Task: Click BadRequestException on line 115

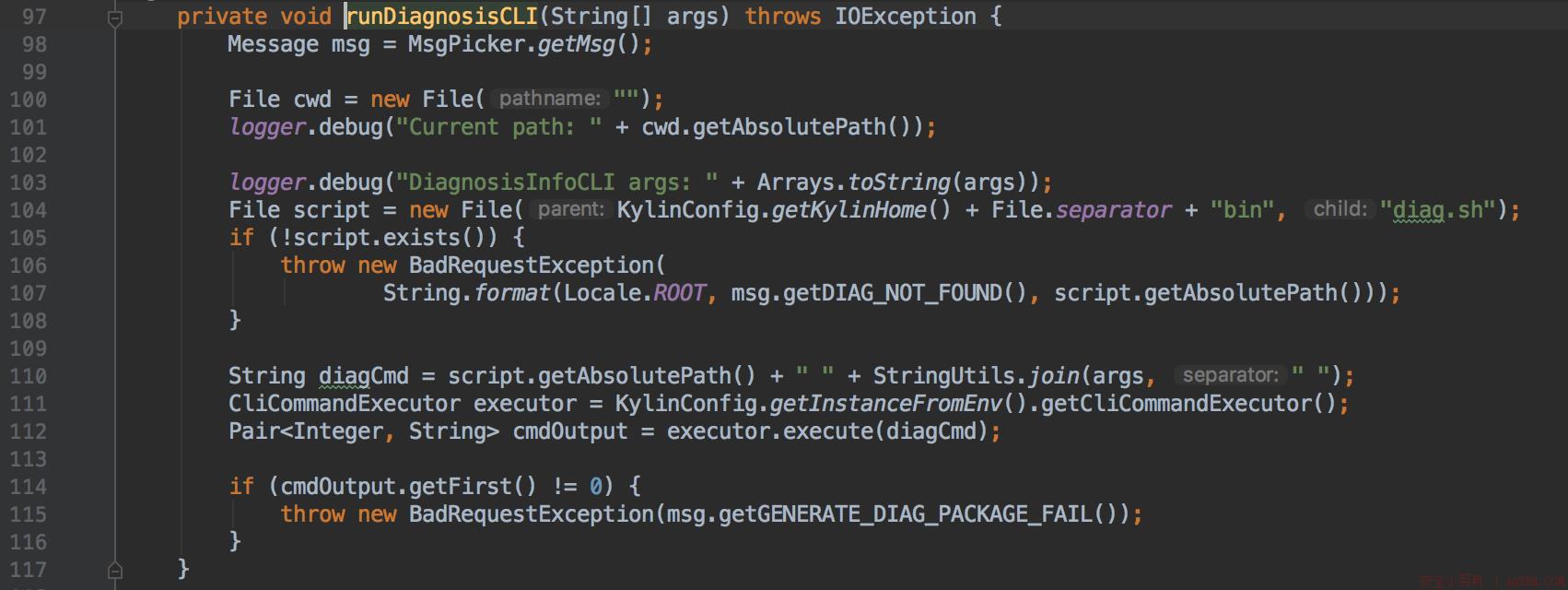Action: tap(531, 514)
